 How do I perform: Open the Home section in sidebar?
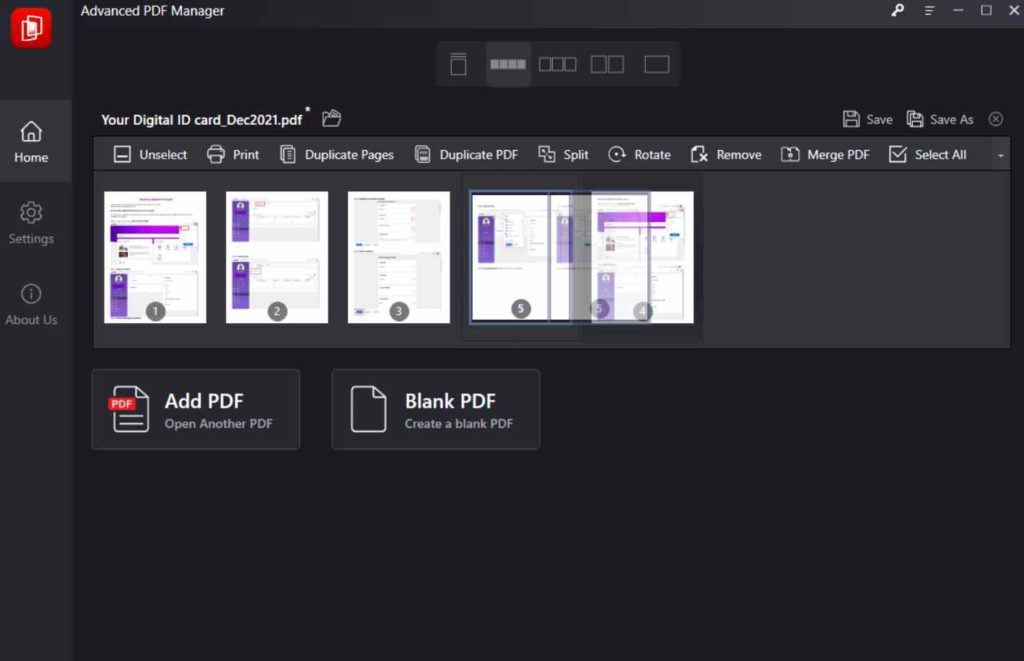pos(31,142)
